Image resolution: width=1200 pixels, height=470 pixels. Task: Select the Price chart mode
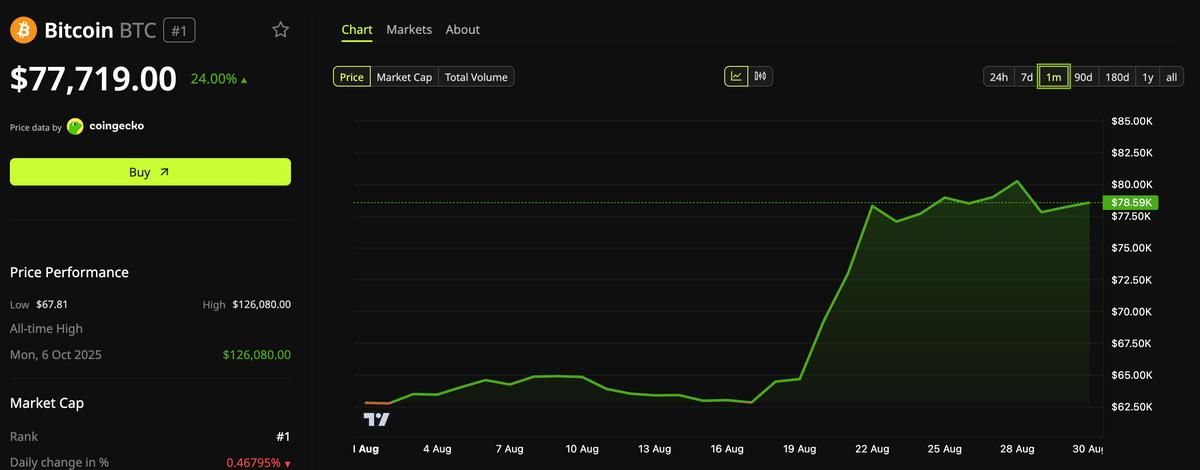click(352, 77)
